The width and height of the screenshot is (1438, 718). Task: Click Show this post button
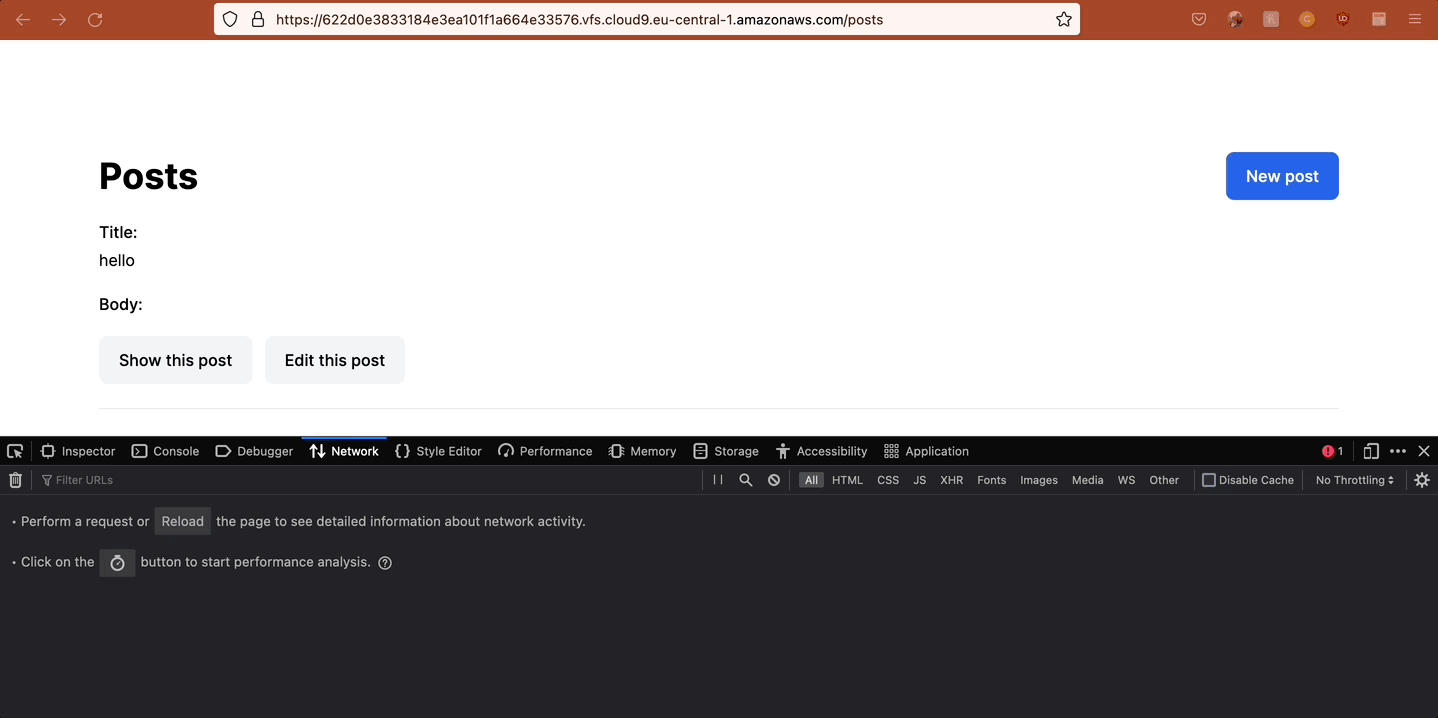coord(175,360)
